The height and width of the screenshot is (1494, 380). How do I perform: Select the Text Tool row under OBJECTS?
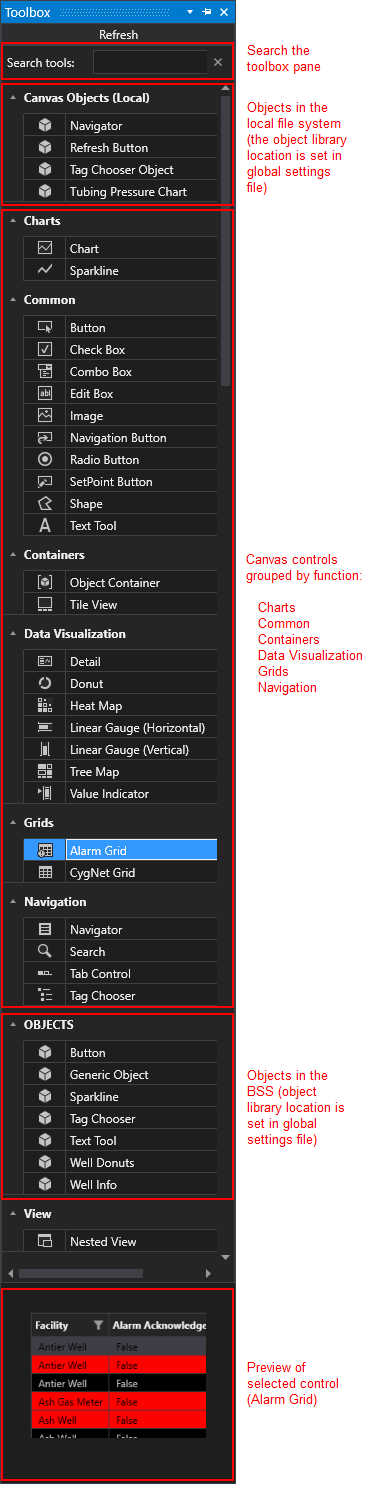point(120,1141)
